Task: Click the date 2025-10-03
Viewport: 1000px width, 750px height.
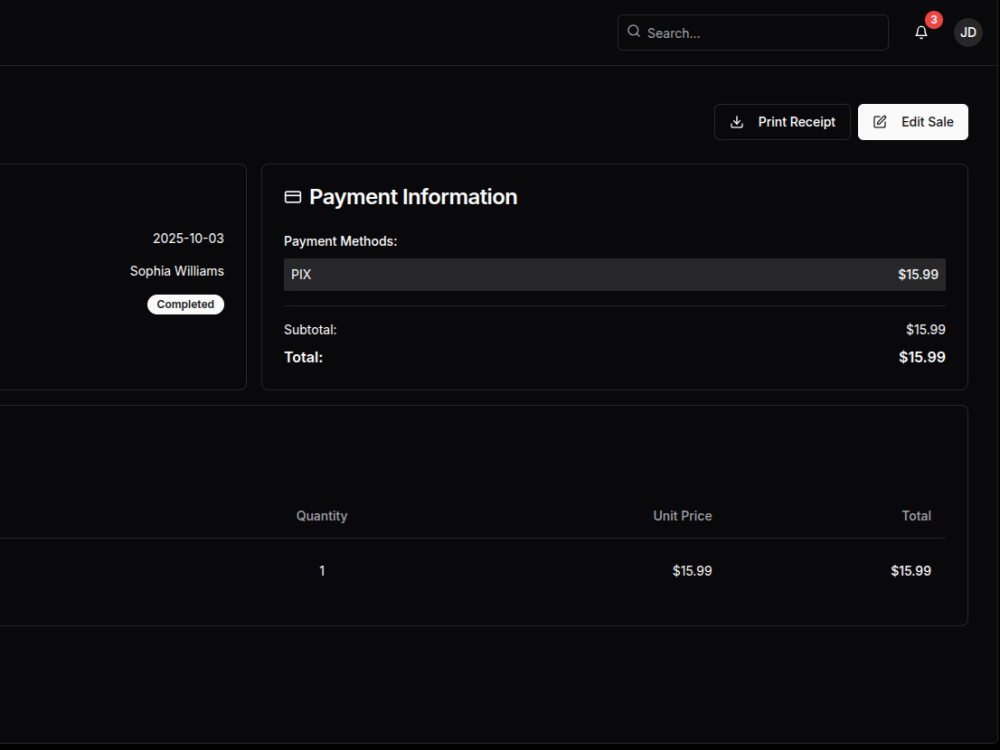Action: [188, 239]
